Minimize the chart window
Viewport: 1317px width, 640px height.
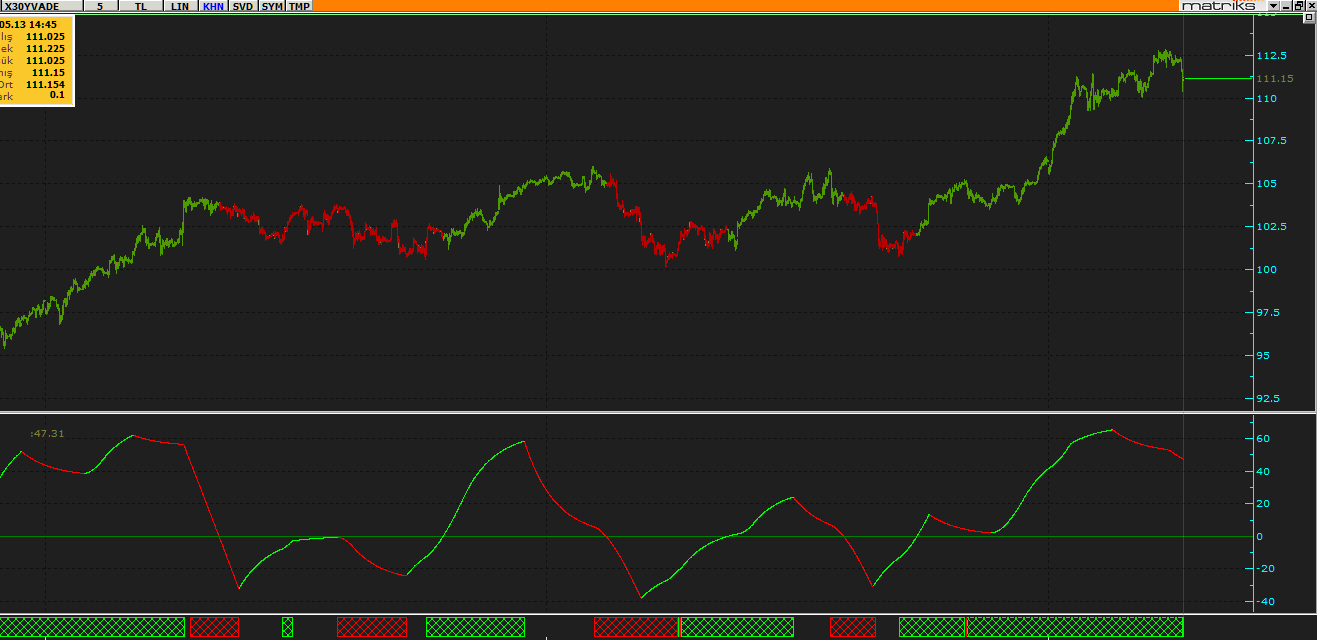[x=1286, y=6]
